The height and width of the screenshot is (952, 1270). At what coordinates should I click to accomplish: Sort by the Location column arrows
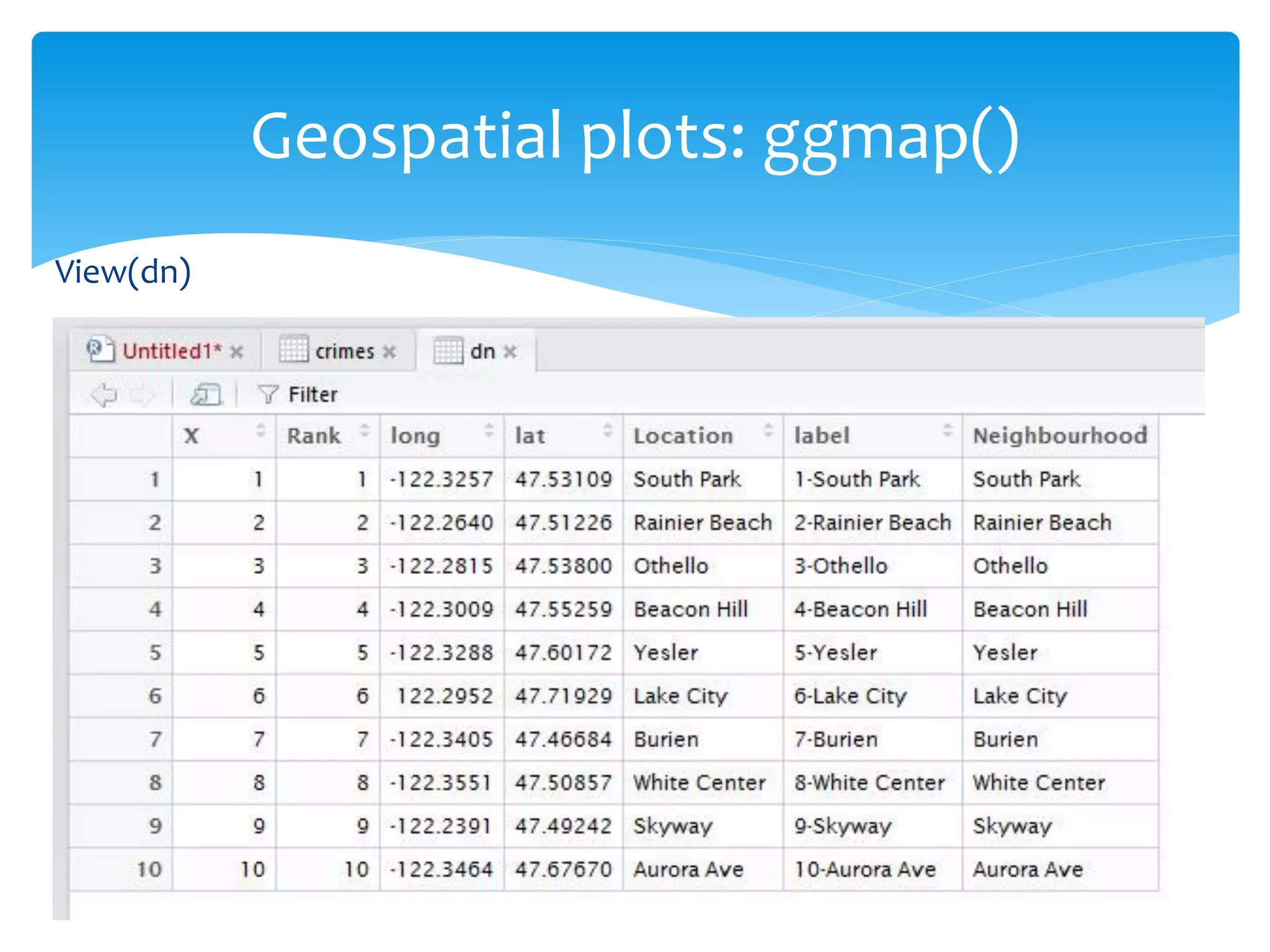click(769, 430)
